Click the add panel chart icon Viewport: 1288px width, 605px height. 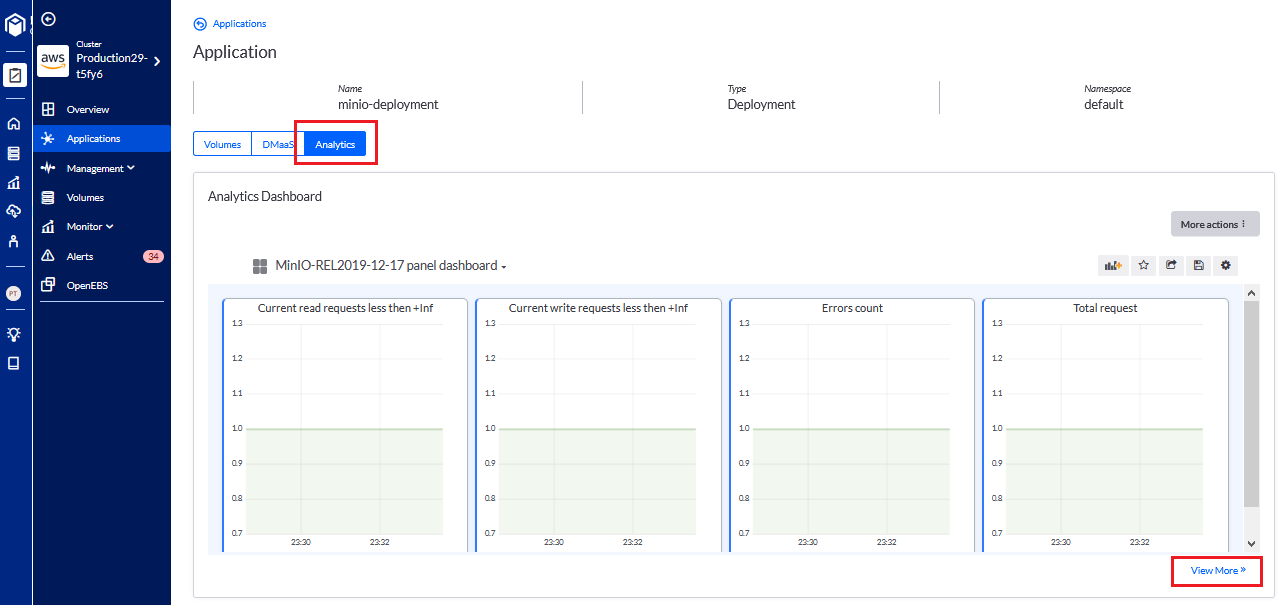pyautogui.click(x=1112, y=266)
